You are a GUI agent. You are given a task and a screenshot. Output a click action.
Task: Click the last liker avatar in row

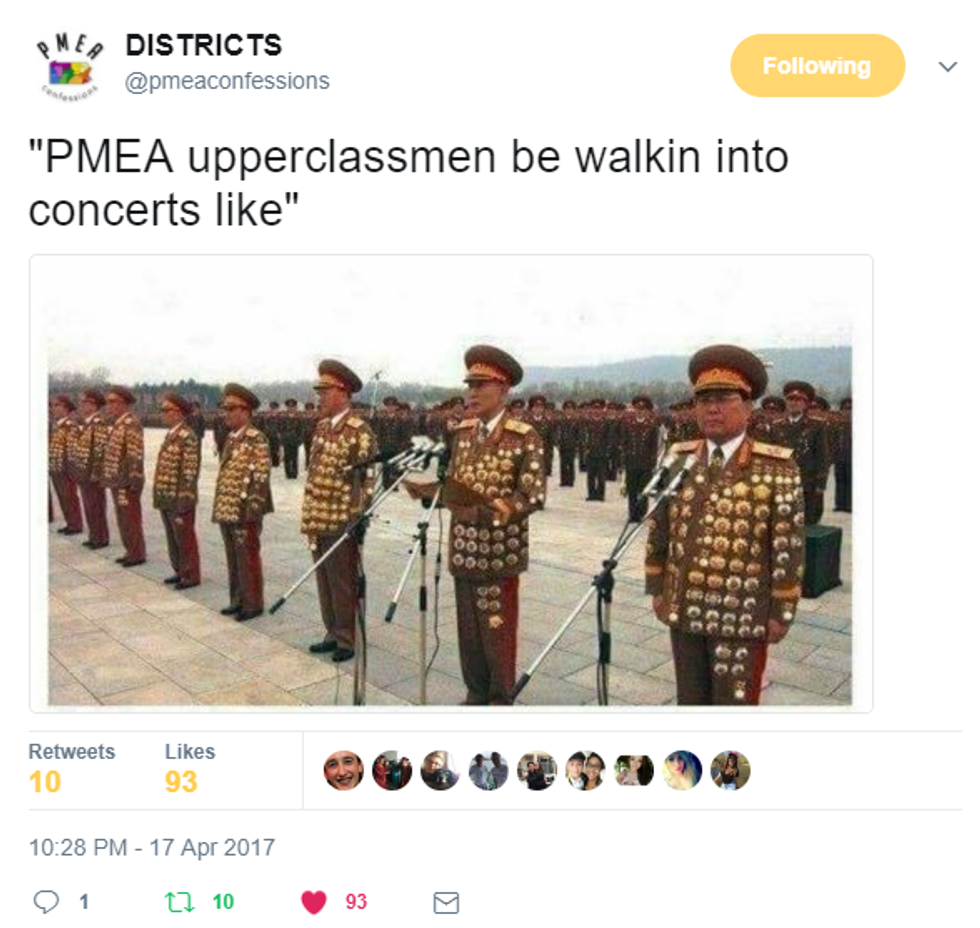[x=731, y=770]
